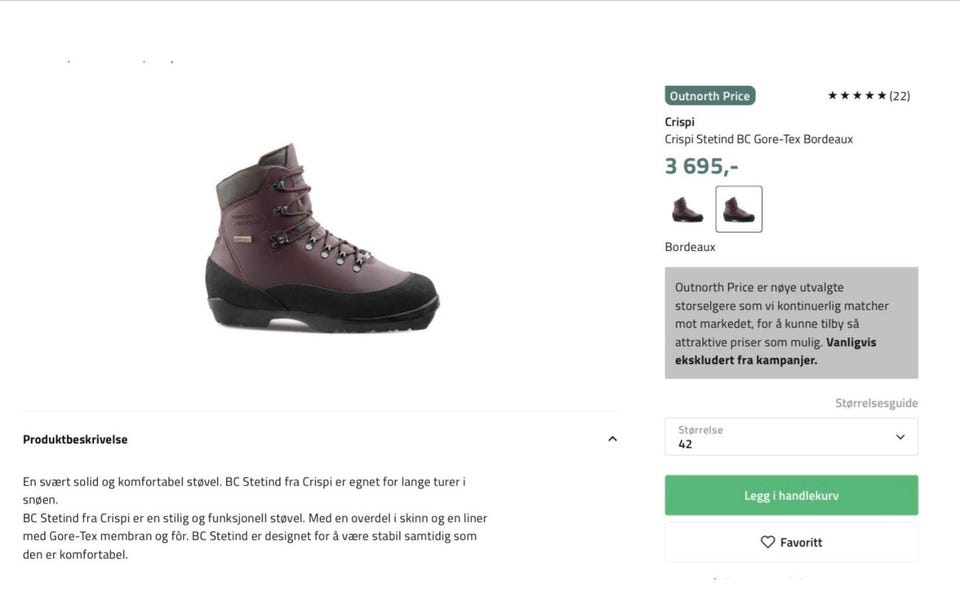Screen dimensions: 960x597
Task: Select the outlined Bordeaux colour thumbnail
Action: (x=739, y=209)
